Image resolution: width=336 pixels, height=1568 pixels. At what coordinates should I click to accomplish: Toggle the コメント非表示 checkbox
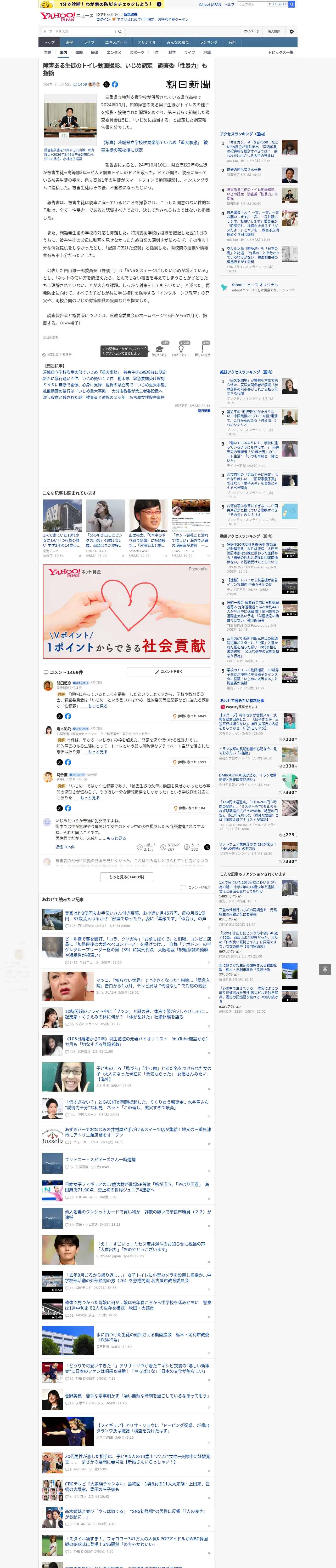183,887
